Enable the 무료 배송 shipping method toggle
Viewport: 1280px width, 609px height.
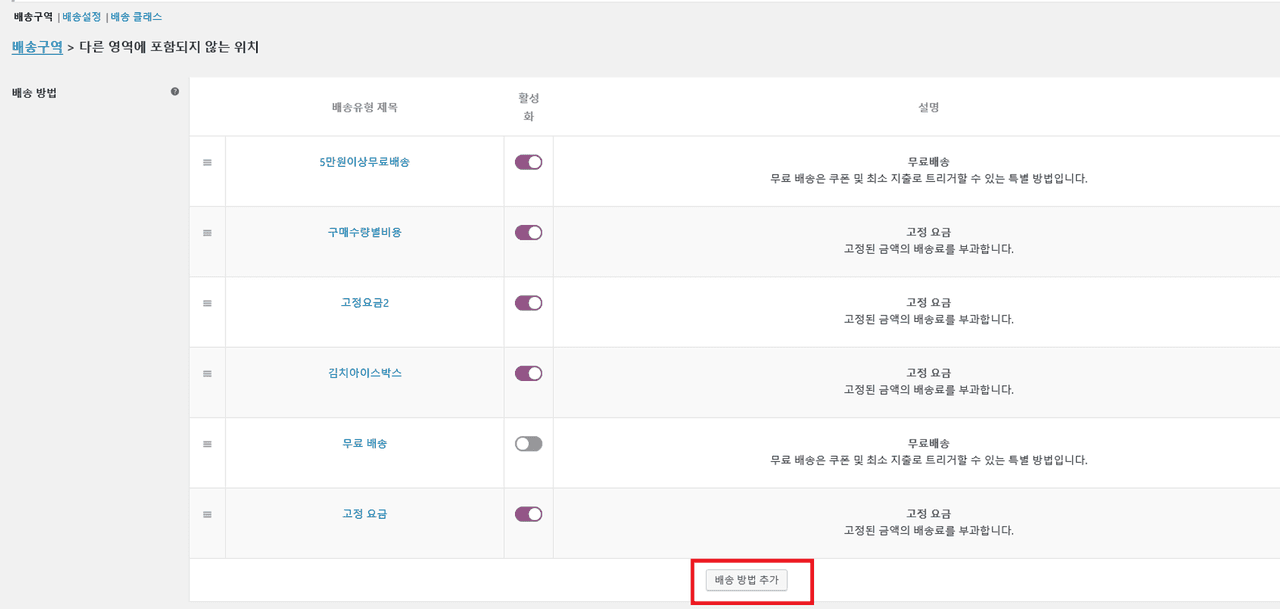[x=528, y=444]
